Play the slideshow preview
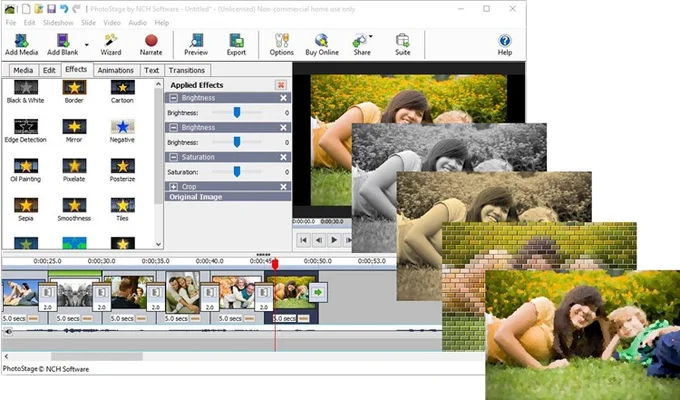Viewport: 680px width, 400px height. point(333,239)
